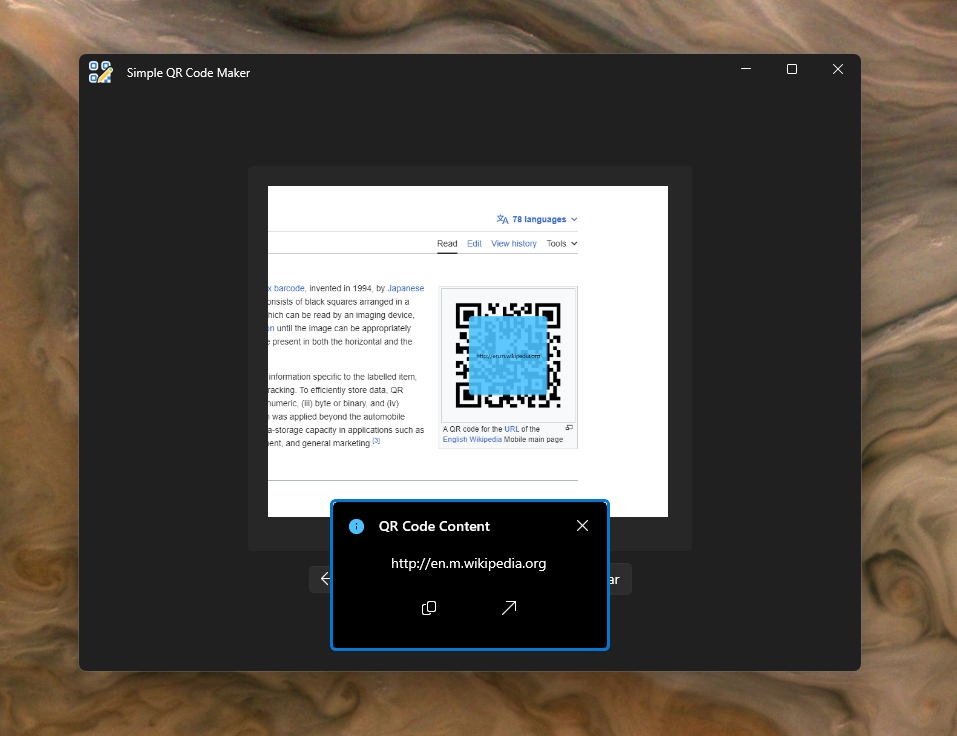Viewport: 957px width, 736px height.
Task: Click the translate icon beside 78 languages
Action: click(x=501, y=219)
